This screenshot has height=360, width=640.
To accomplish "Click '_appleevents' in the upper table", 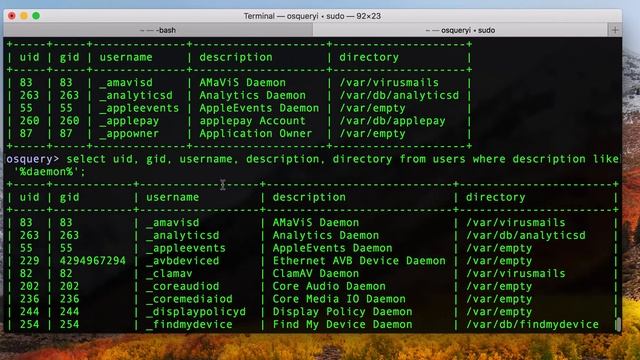I will 139,108.
